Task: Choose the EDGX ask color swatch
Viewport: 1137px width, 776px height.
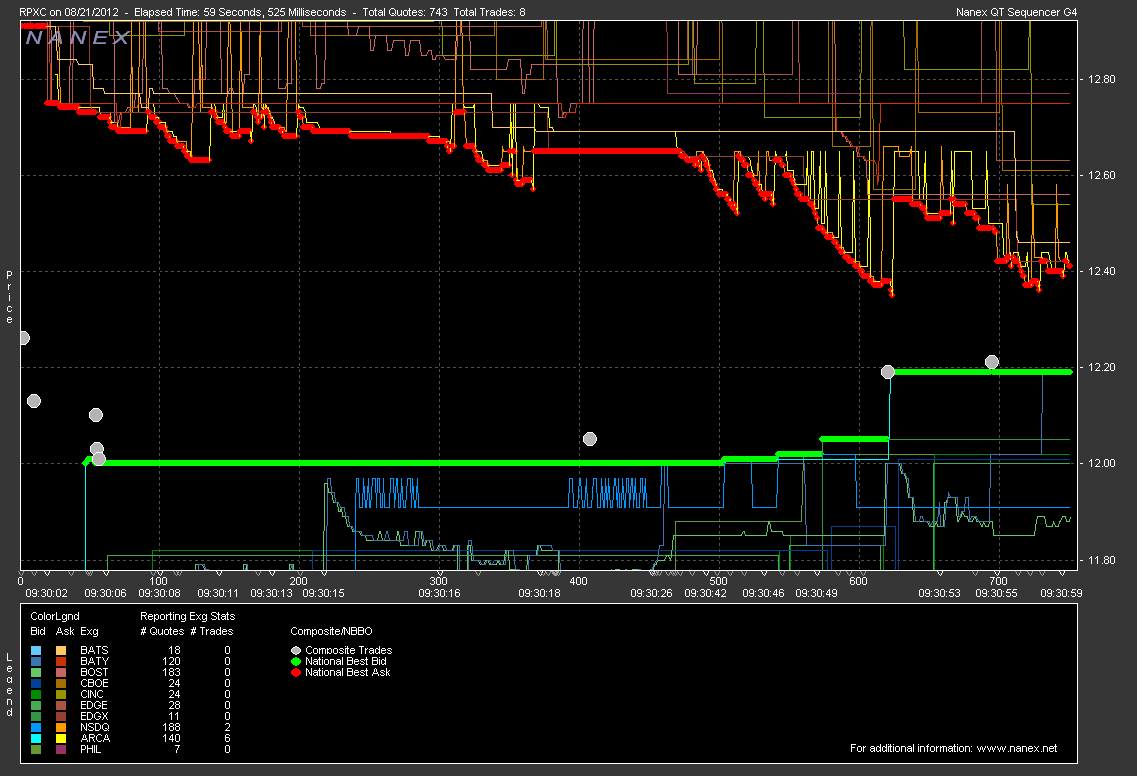Action: click(x=61, y=716)
